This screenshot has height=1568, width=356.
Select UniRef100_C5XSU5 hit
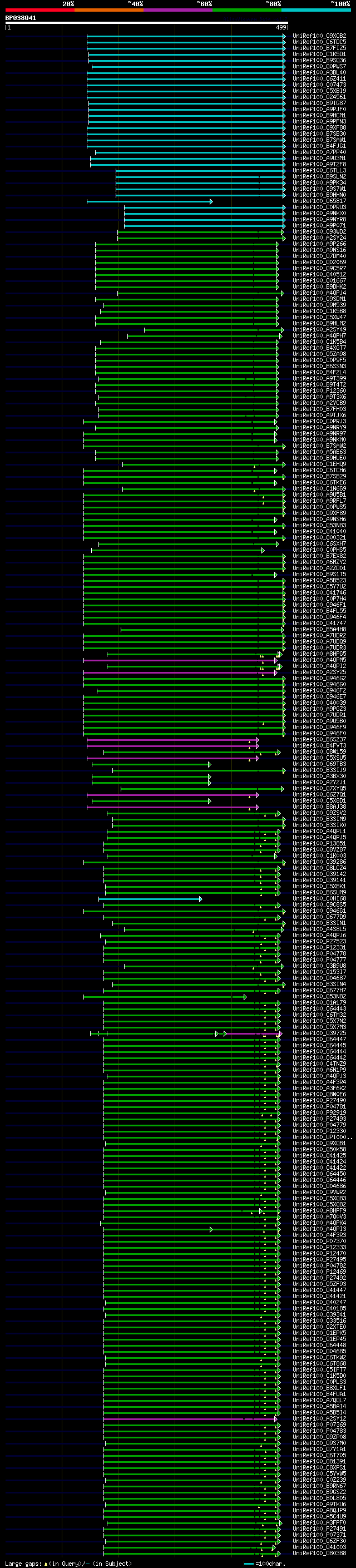pos(319,758)
